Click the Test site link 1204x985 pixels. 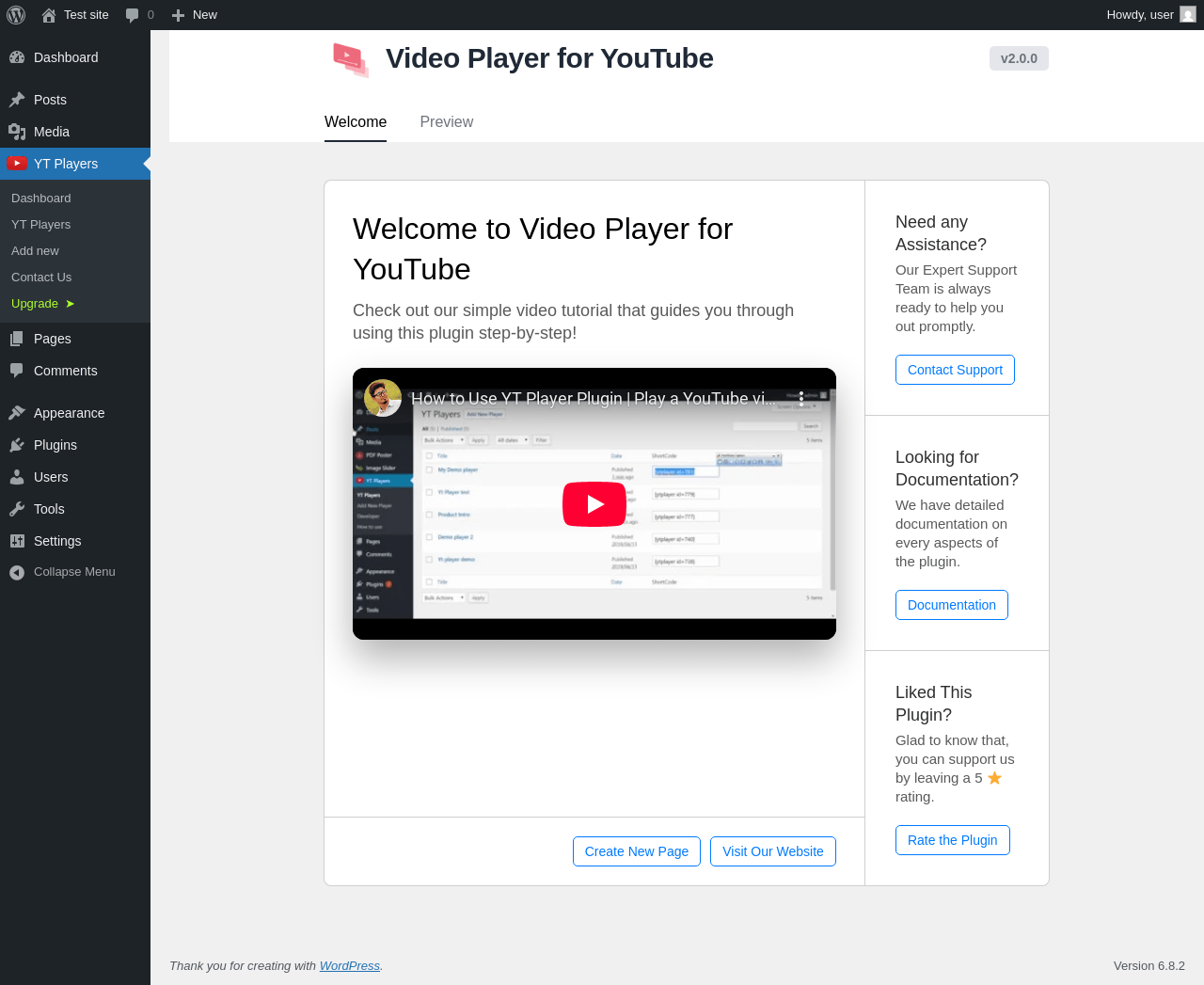[87, 15]
